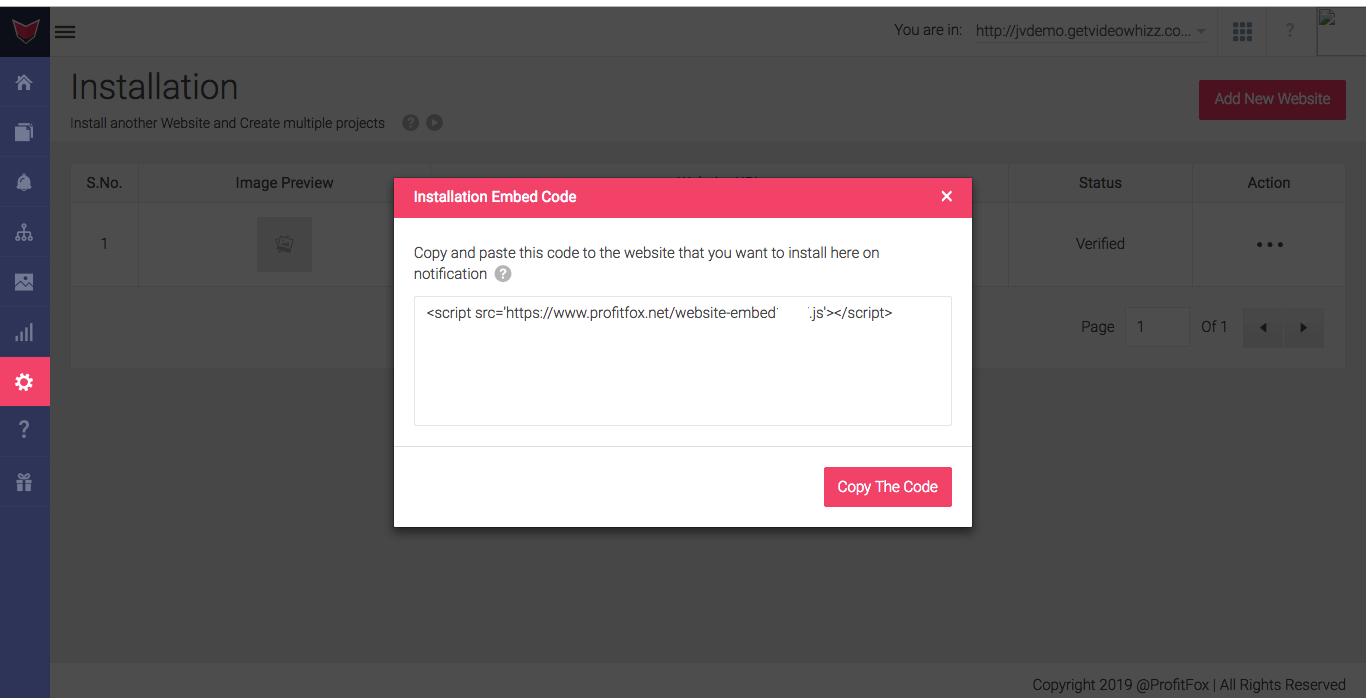The image size is (1366, 698).
Task: Play the tutorial video icon beside subtitle
Action: [x=434, y=123]
